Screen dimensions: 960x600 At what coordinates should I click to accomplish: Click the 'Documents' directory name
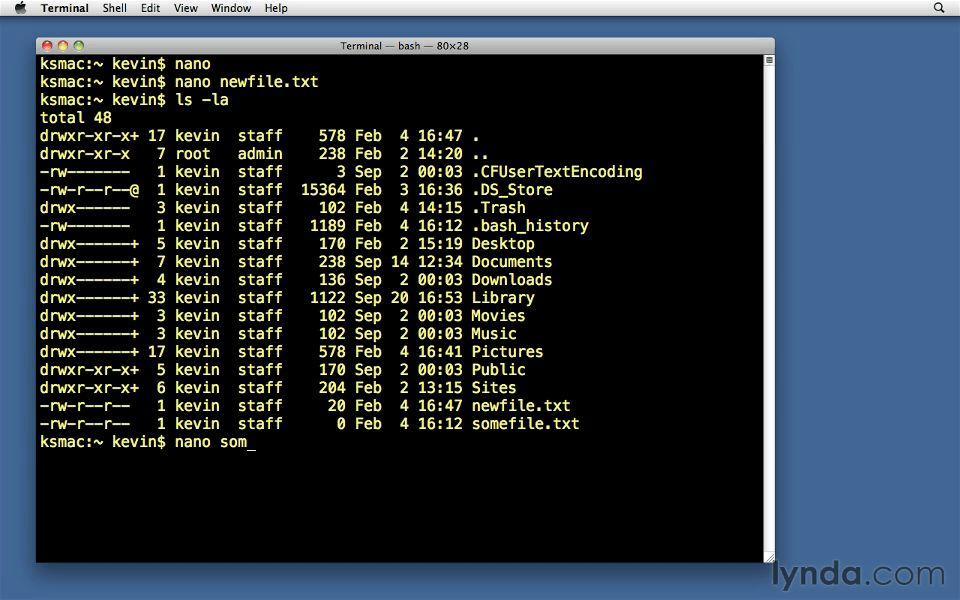(512, 262)
